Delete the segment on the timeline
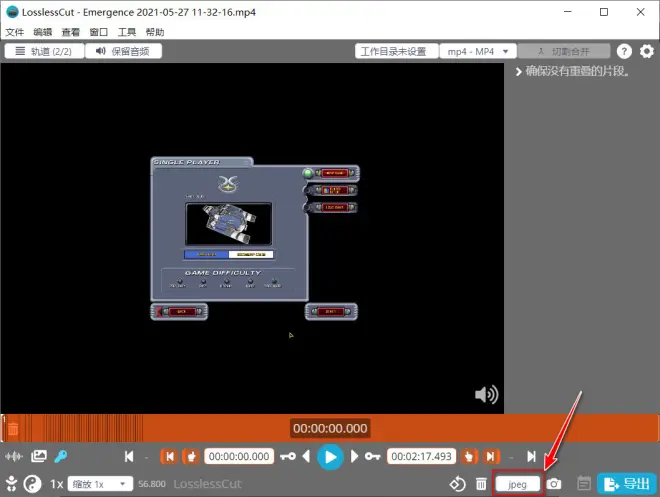660x497 pixels. (13, 429)
